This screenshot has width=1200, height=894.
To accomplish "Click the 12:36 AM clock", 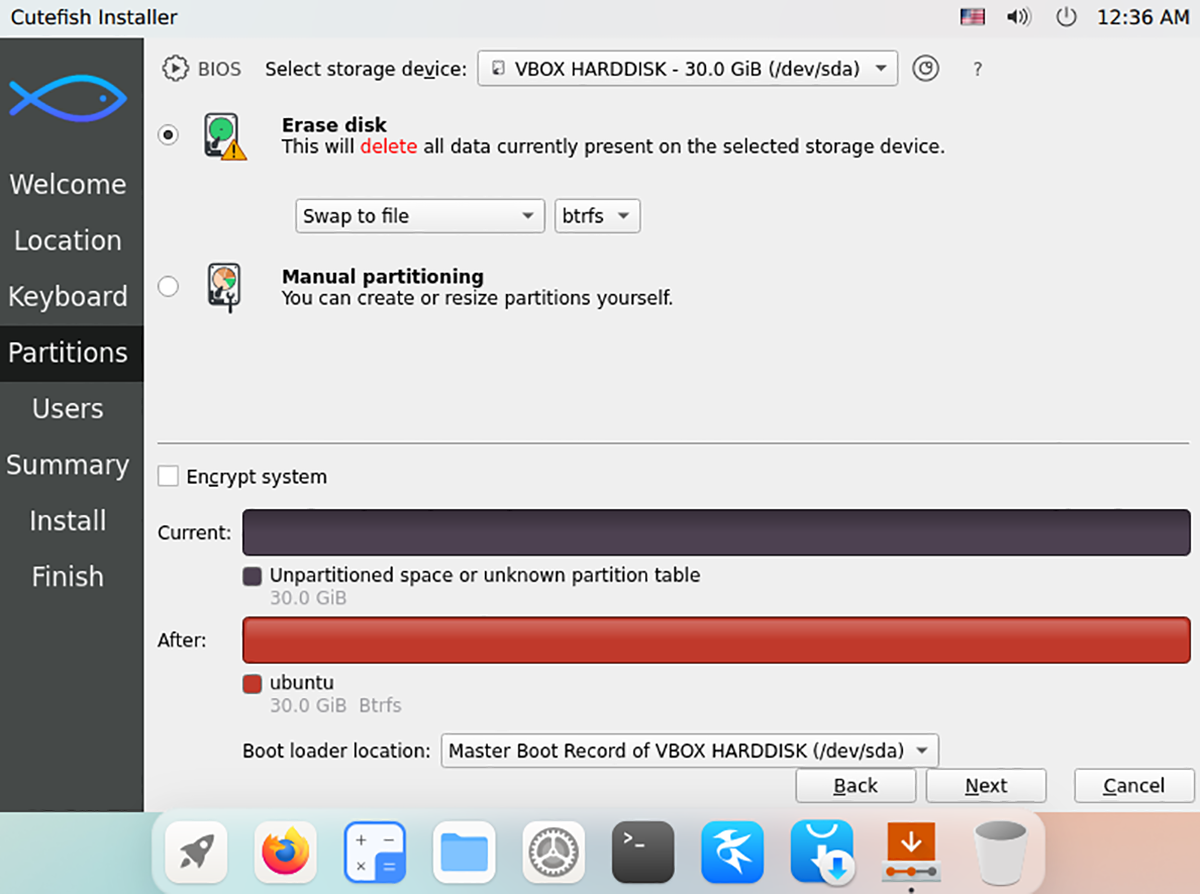I will (x=1142, y=17).
